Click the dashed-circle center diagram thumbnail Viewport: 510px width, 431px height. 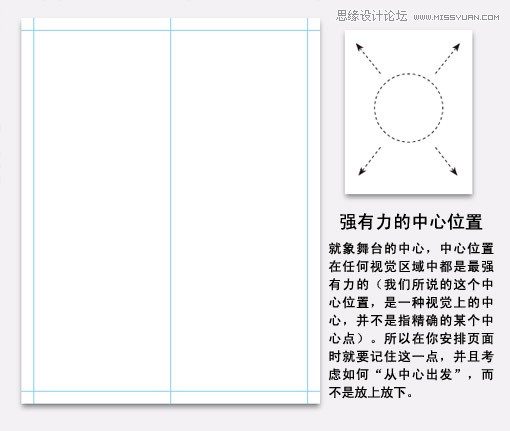click(408, 112)
